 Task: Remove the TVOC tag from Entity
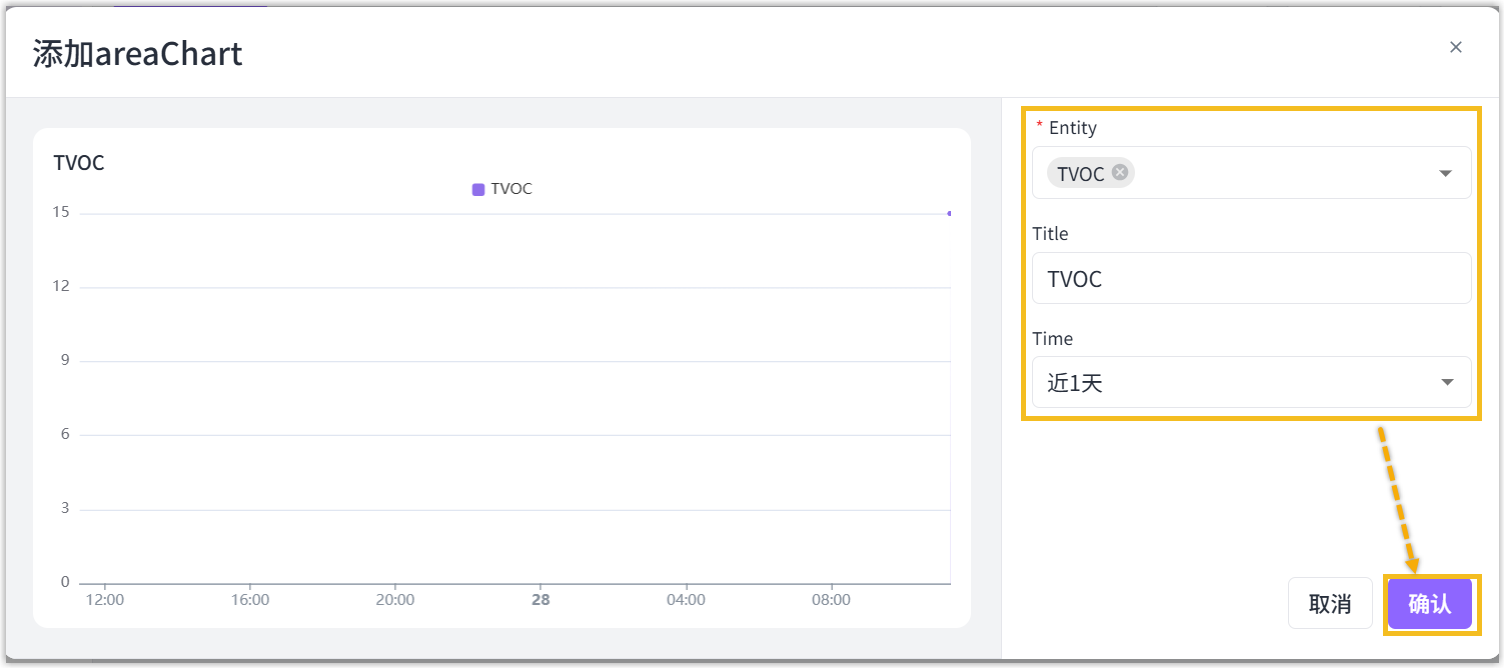pyautogui.click(x=1120, y=172)
